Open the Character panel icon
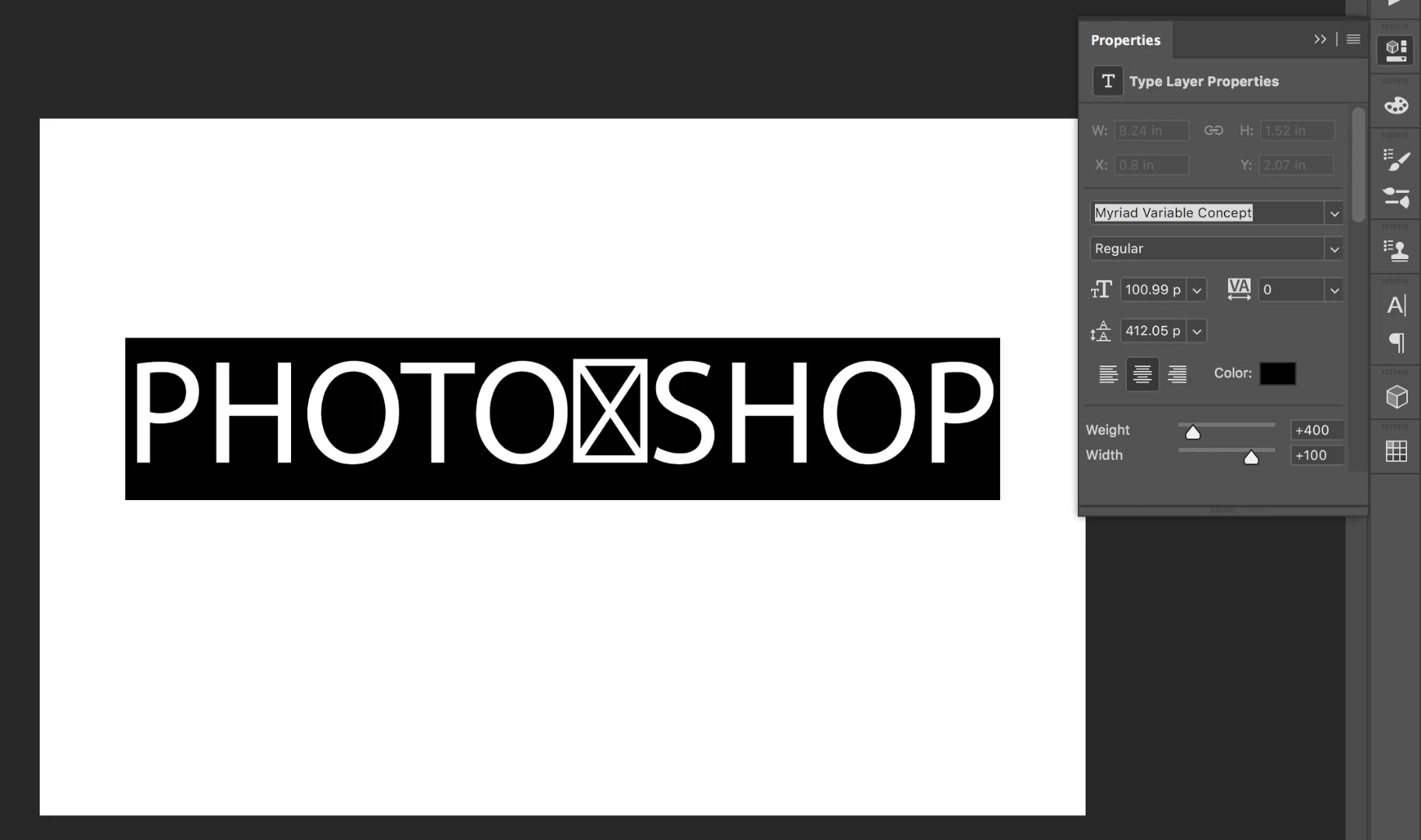Screen dimensions: 1421x840 click(x=1396, y=305)
